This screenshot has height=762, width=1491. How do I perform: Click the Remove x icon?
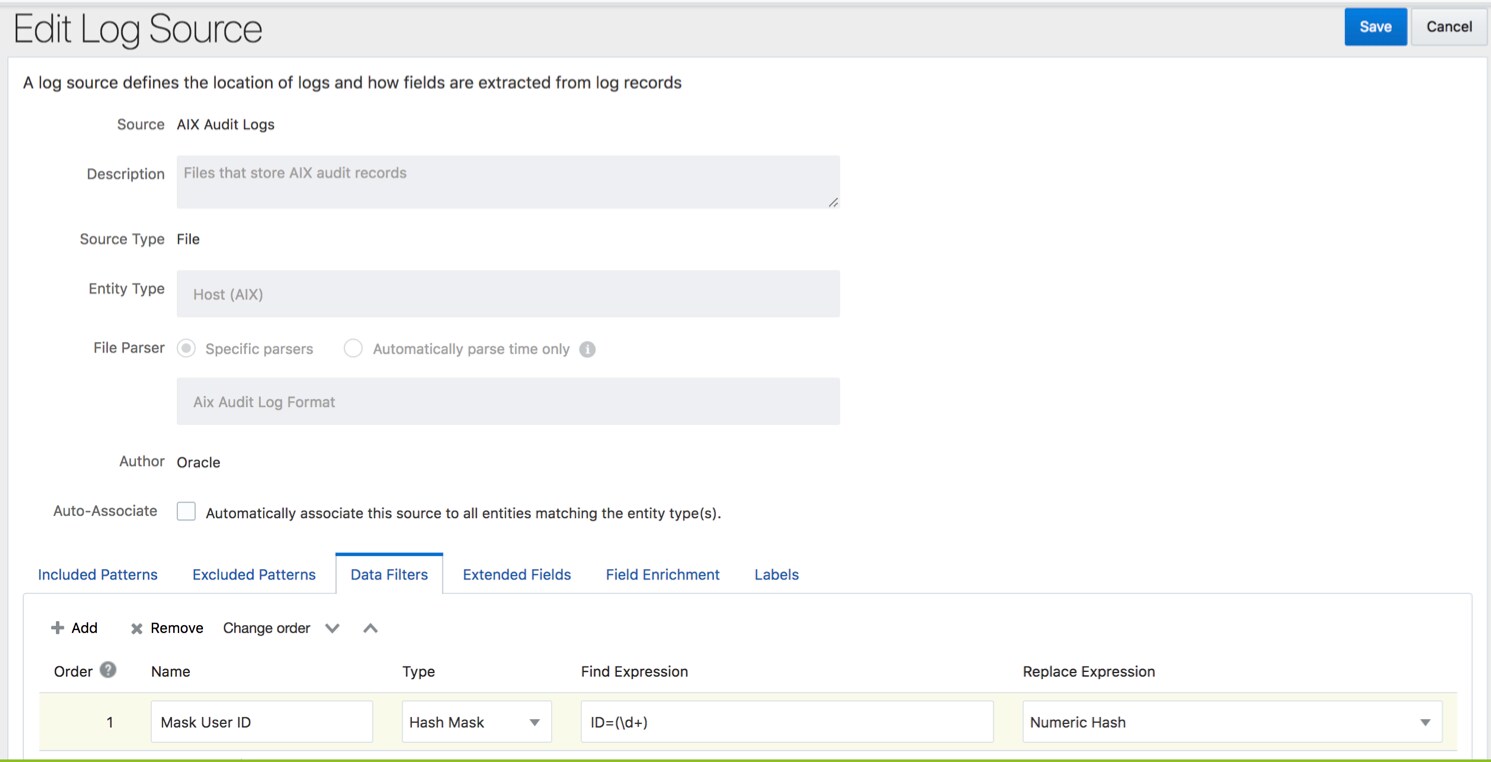coord(137,629)
